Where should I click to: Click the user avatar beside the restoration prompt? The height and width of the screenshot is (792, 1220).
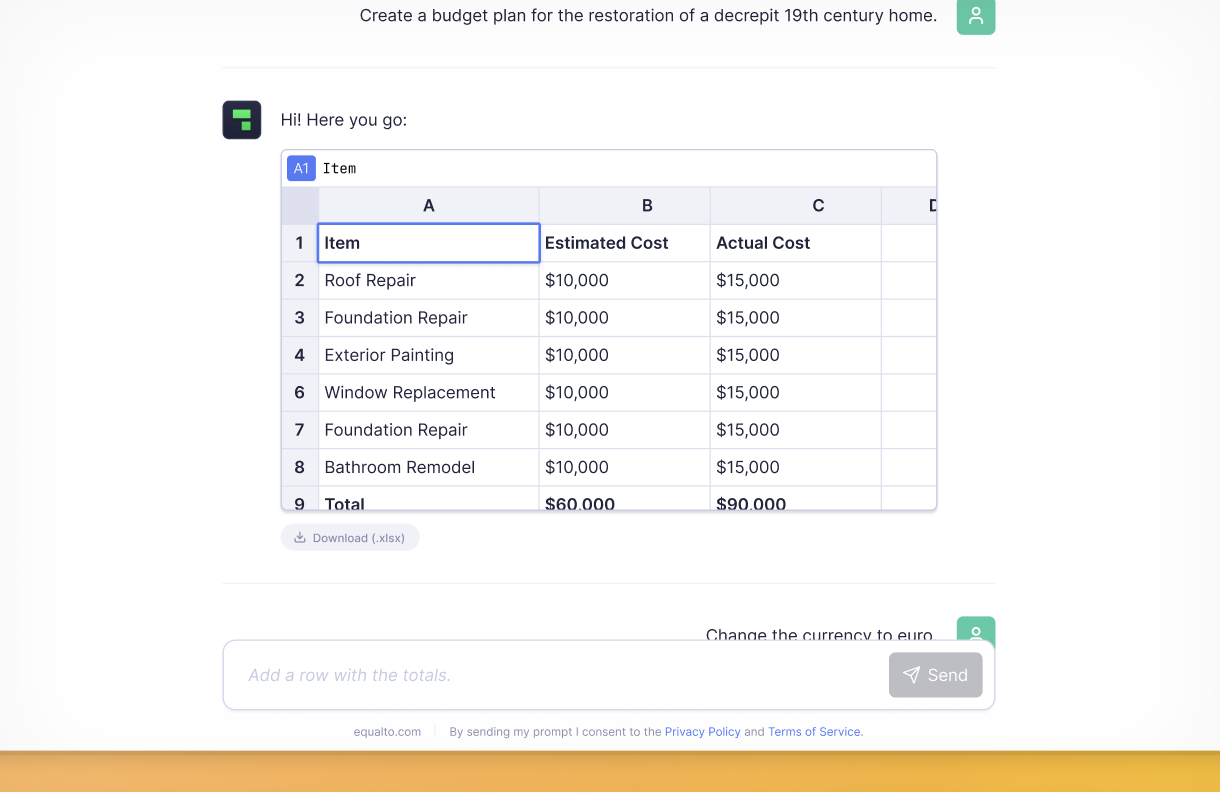(976, 16)
